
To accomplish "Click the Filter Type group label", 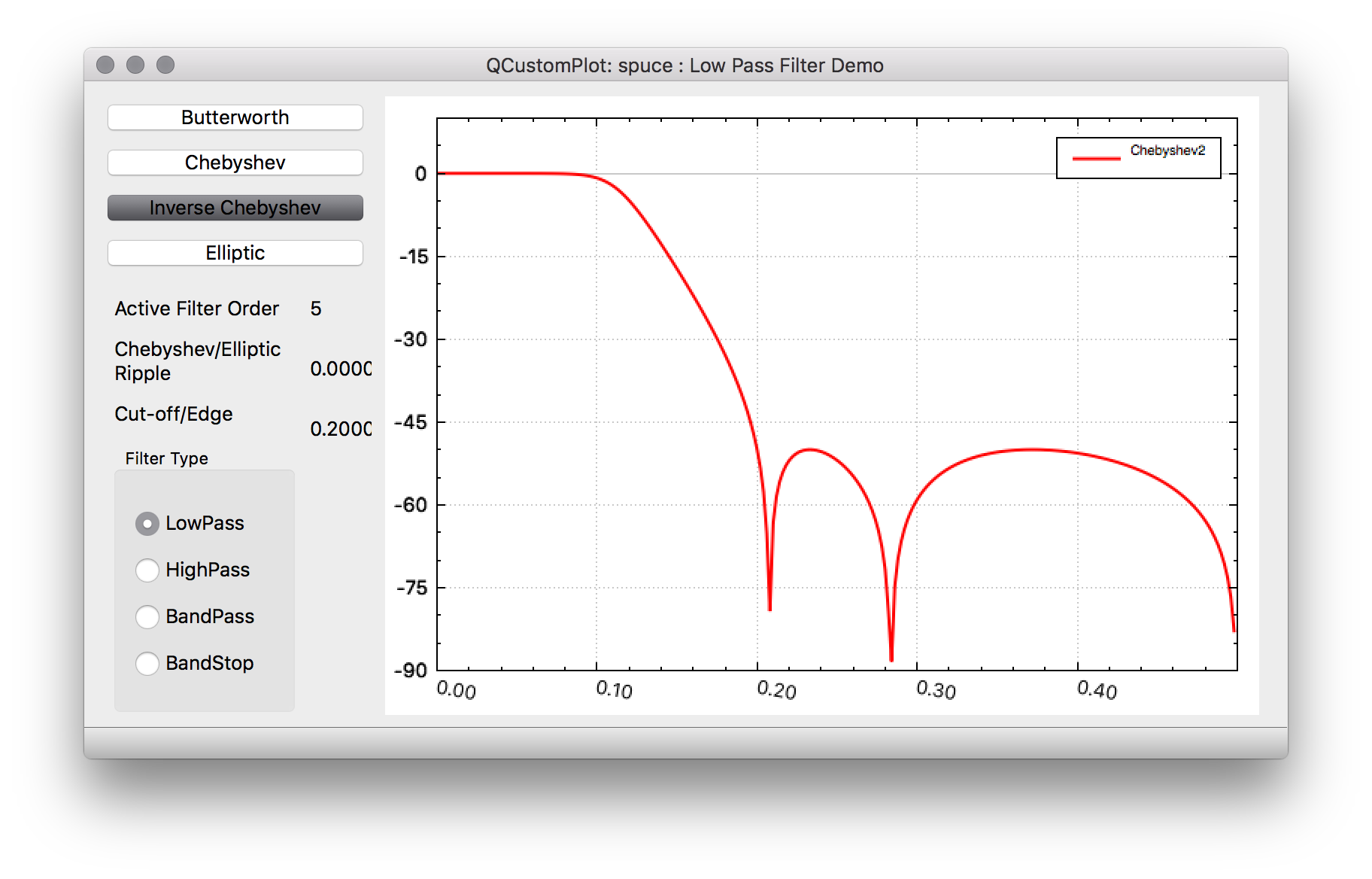I will (167, 458).
